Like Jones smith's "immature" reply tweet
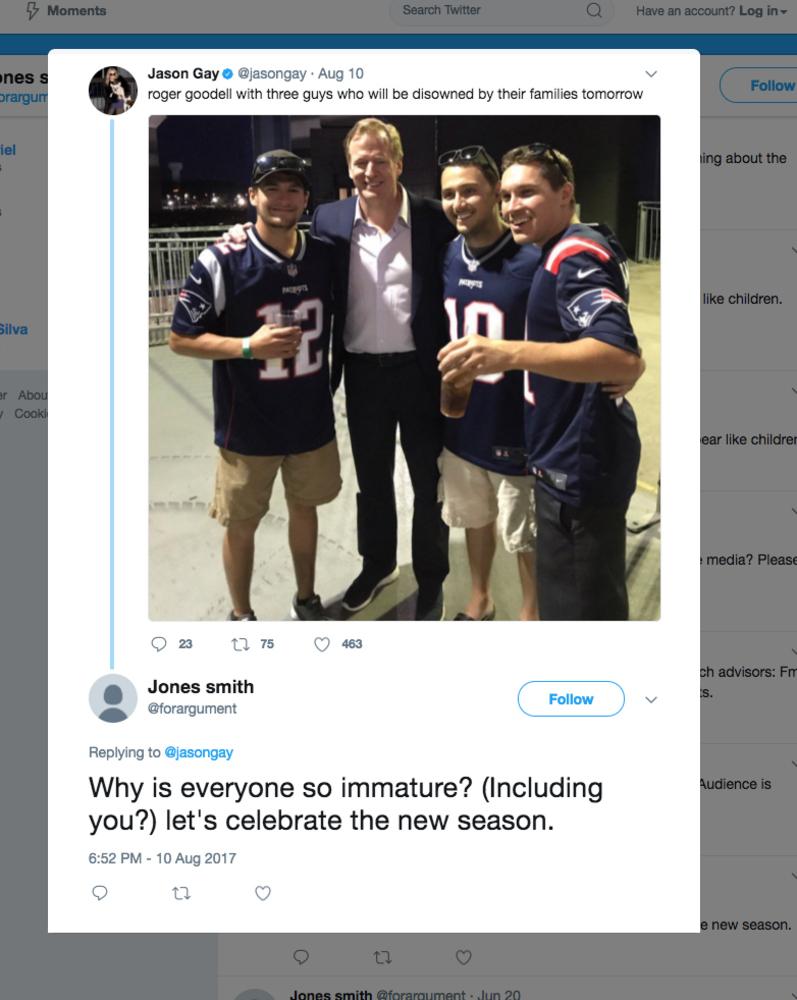797x1000 pixels. [x=263, y=893]
